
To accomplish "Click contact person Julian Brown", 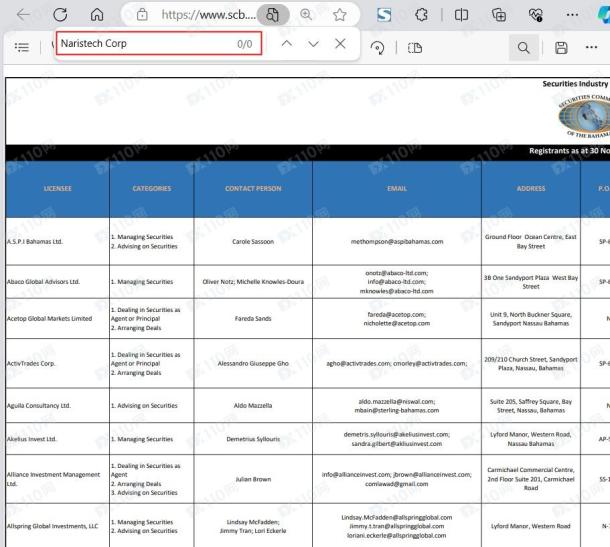I will (253, 479).
